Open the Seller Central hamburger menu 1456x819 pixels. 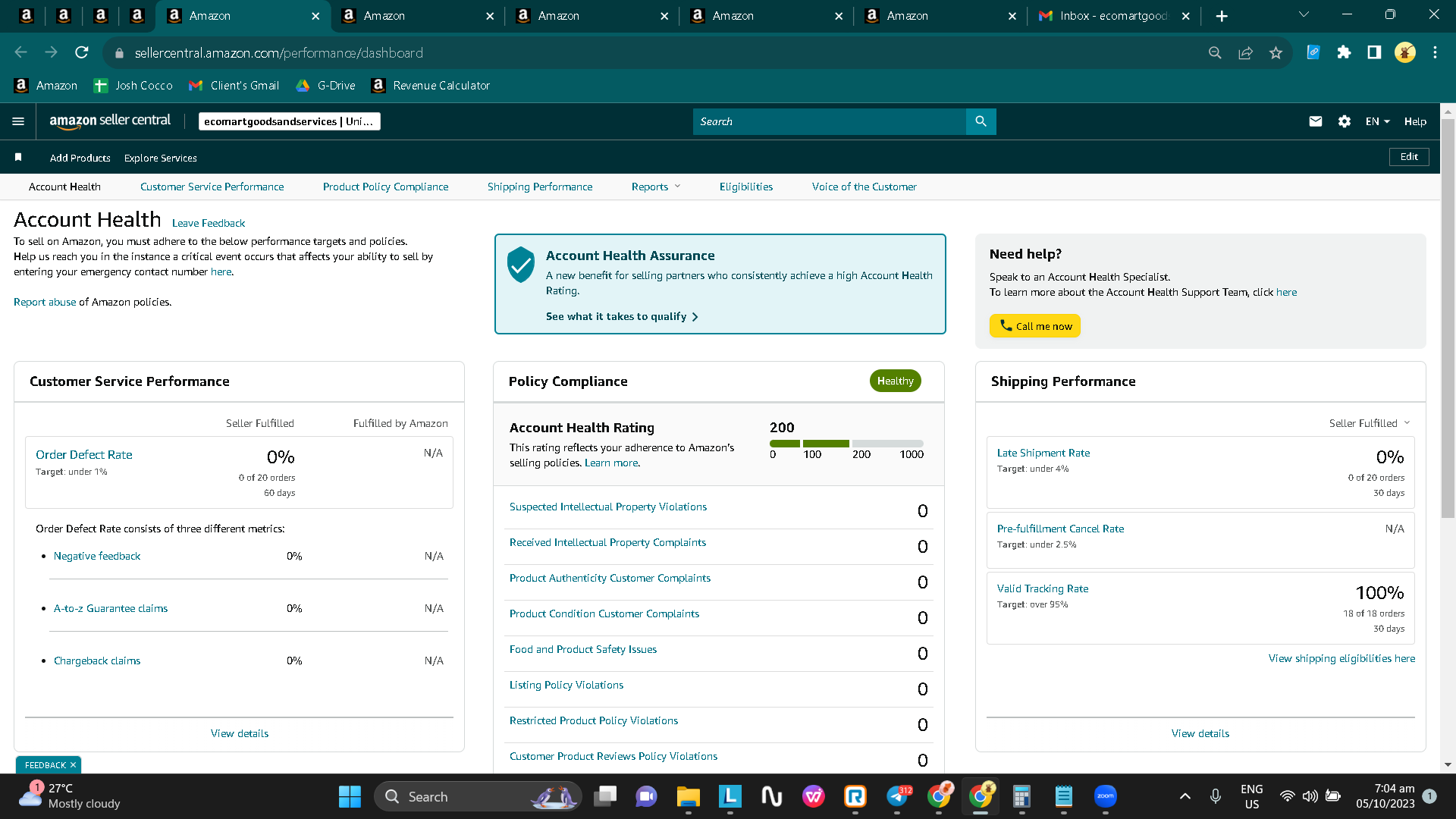click(x=18, y=121)
